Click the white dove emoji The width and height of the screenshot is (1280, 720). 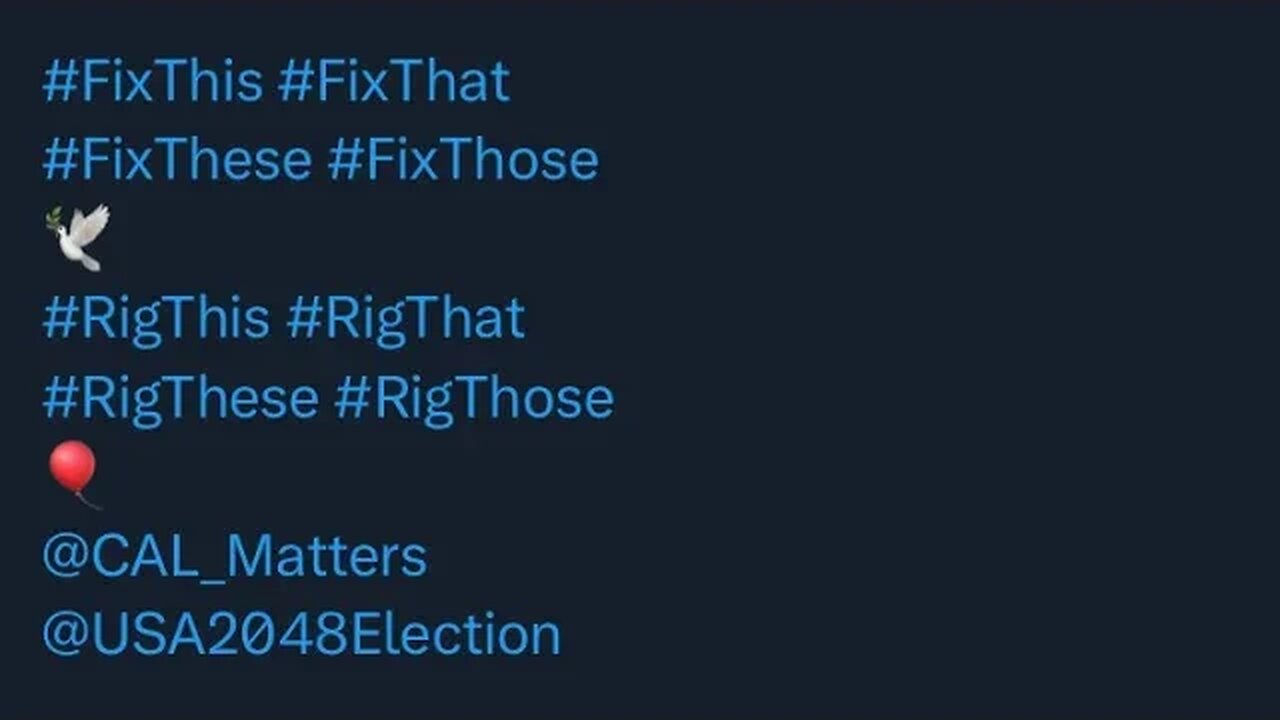[x=78, y=237]
